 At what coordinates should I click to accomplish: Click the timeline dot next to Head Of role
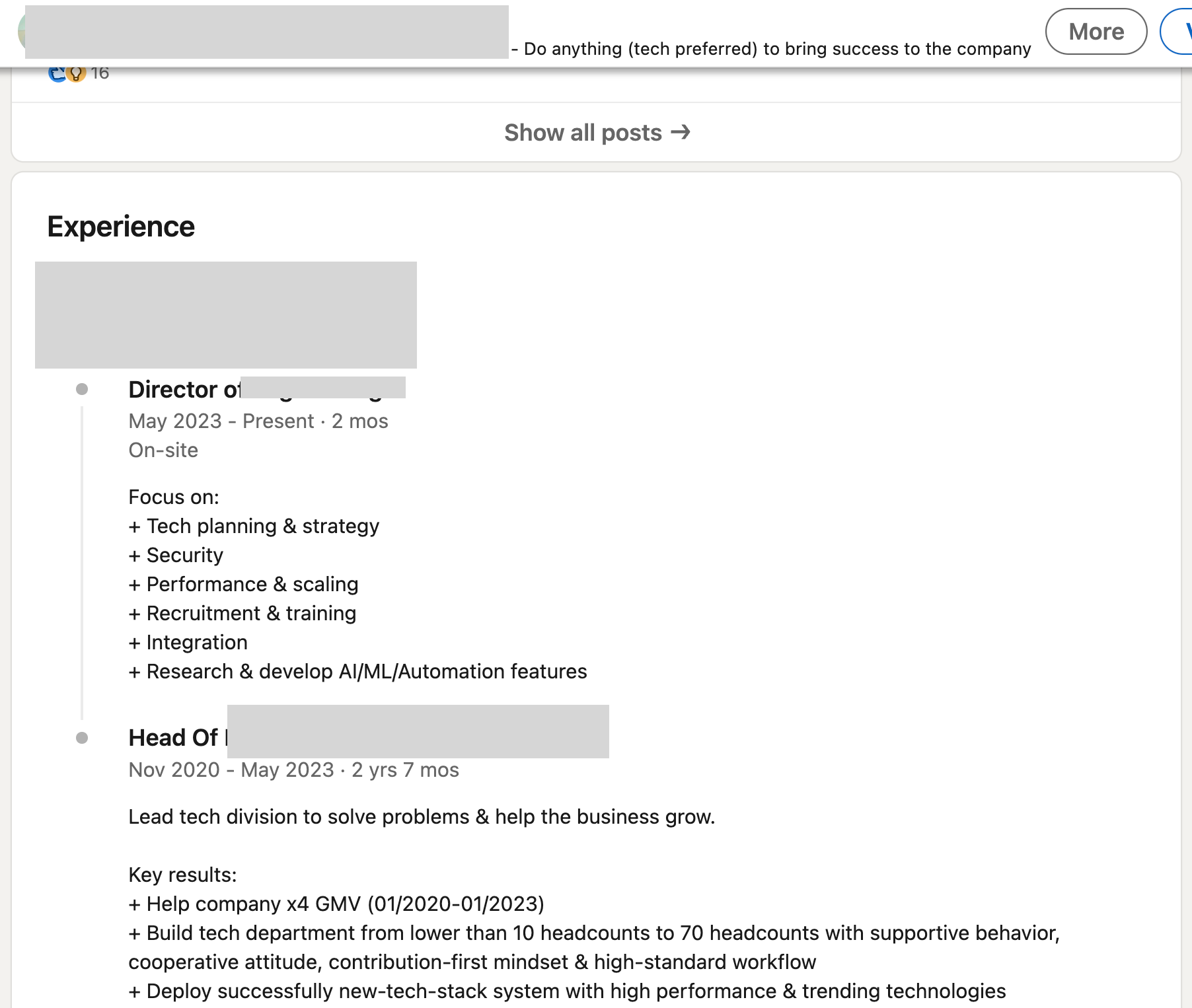[x=82, y=736]
